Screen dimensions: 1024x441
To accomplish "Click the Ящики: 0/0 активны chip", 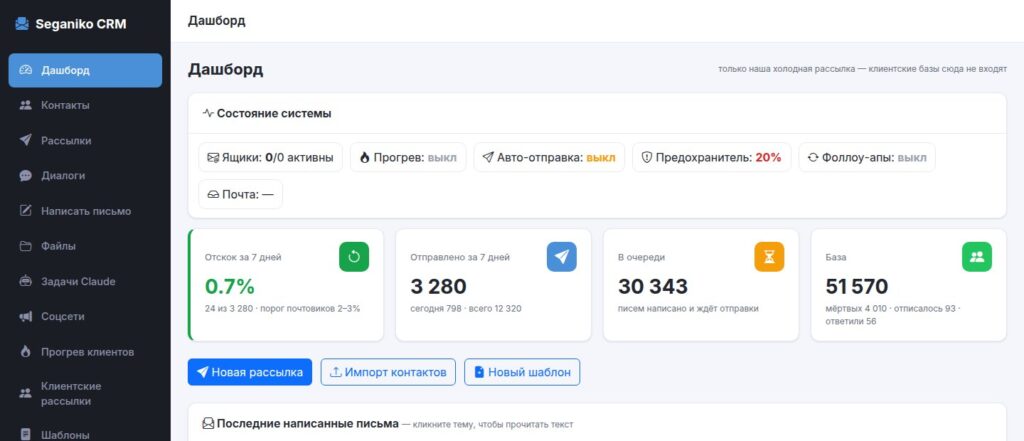I will tap(270, 157).
